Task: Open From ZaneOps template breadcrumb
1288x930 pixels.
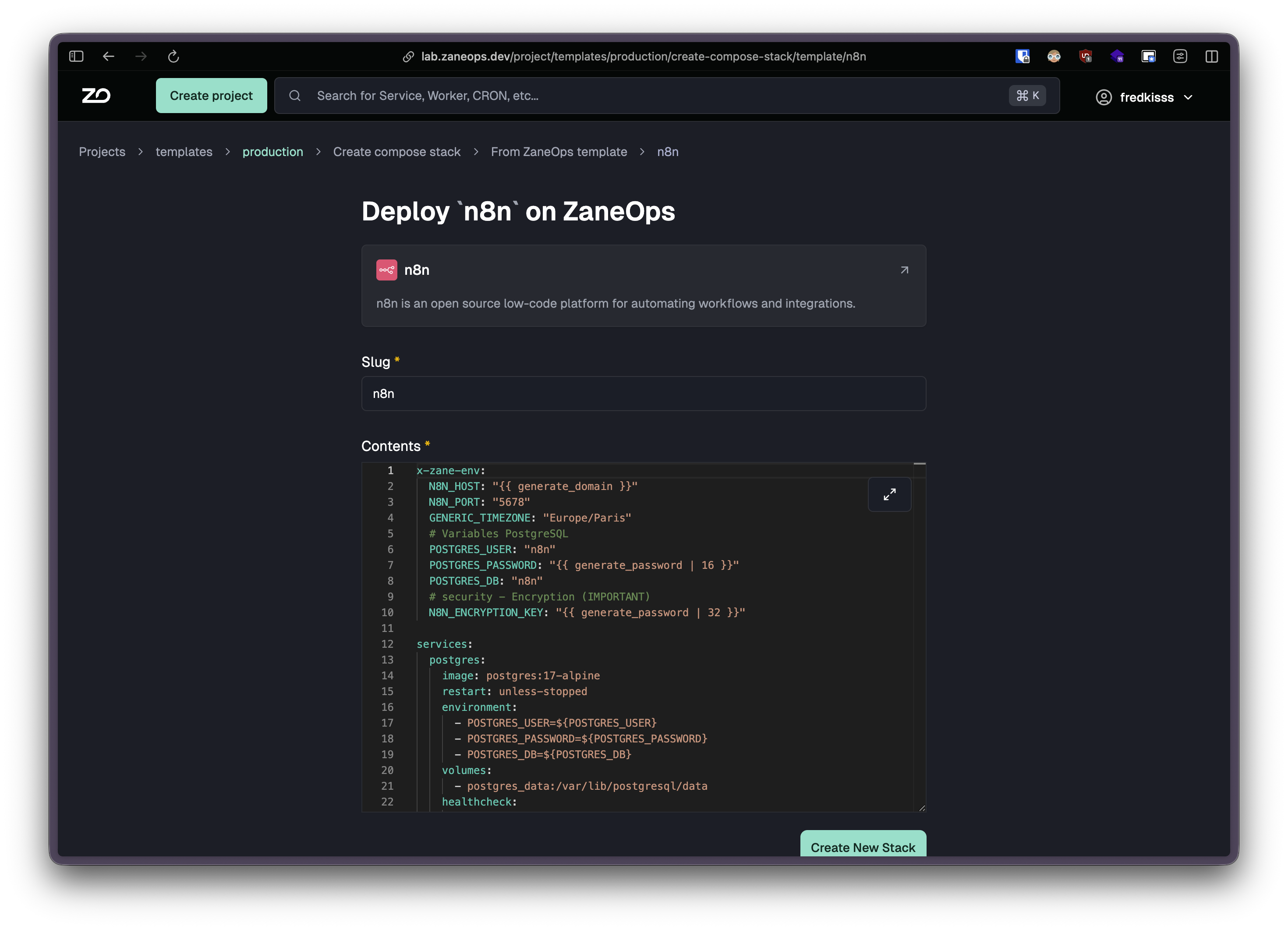Action: click(559, 152)
